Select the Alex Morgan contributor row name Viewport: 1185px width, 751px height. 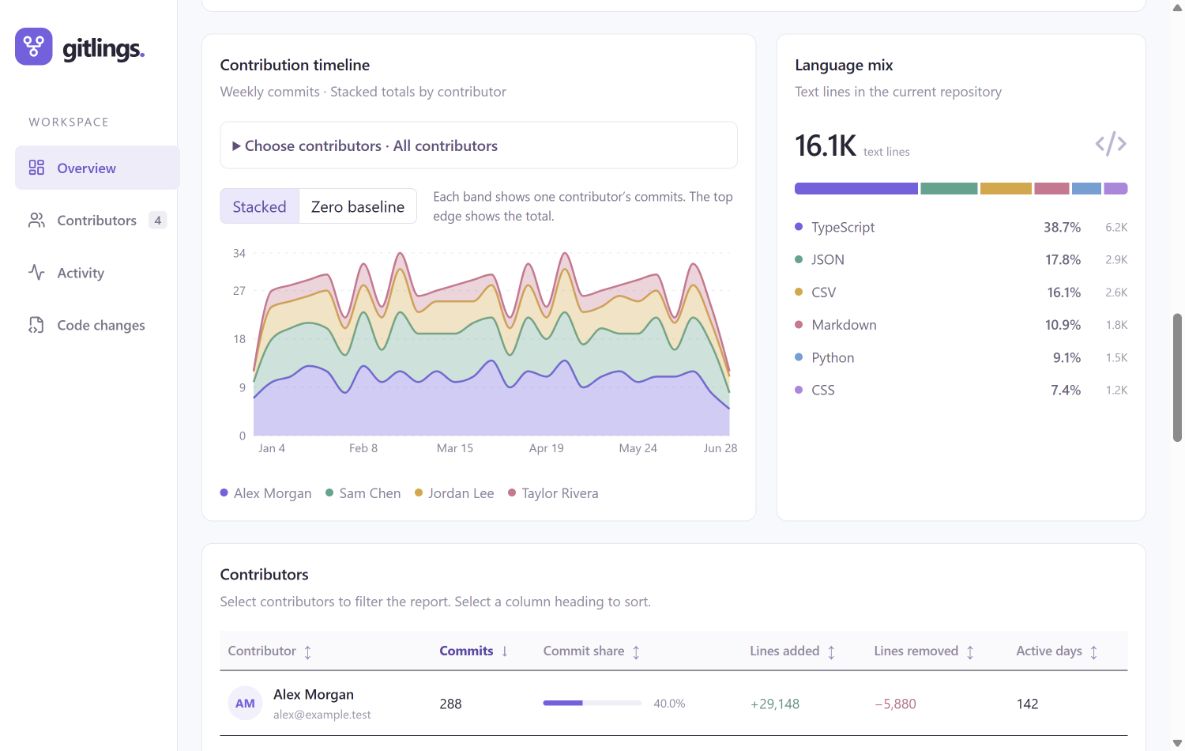tap(313, 694)
